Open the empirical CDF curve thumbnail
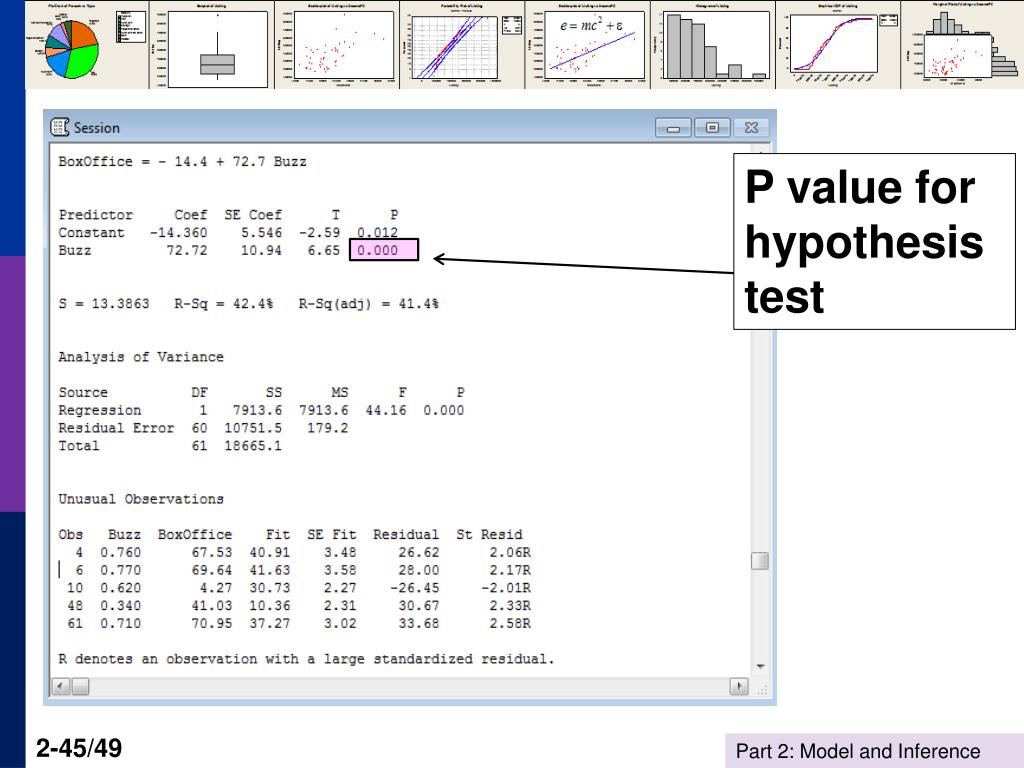This screenshot has width=1024, height=768. pos(838,45)
